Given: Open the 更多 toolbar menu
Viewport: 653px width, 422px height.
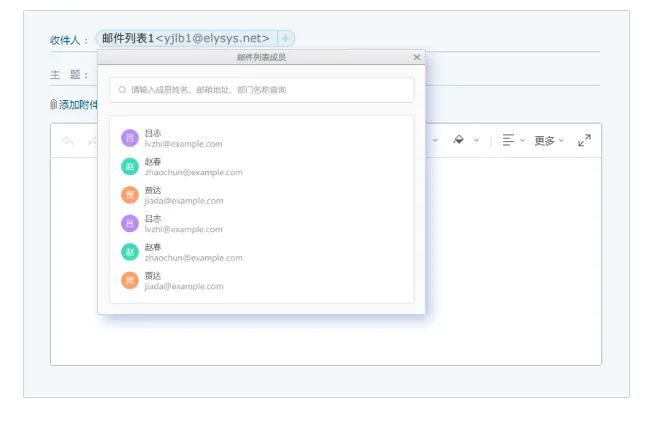Looking at the screenshot, I should coord(548,141).
